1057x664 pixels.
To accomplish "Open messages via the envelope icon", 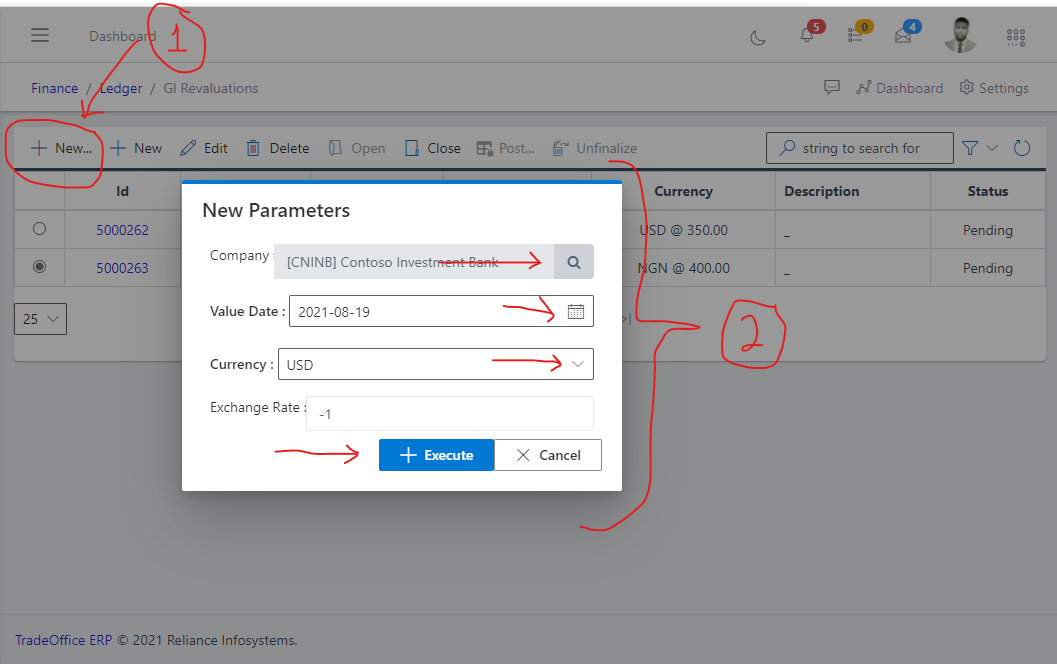I will [x=903, y=37].
